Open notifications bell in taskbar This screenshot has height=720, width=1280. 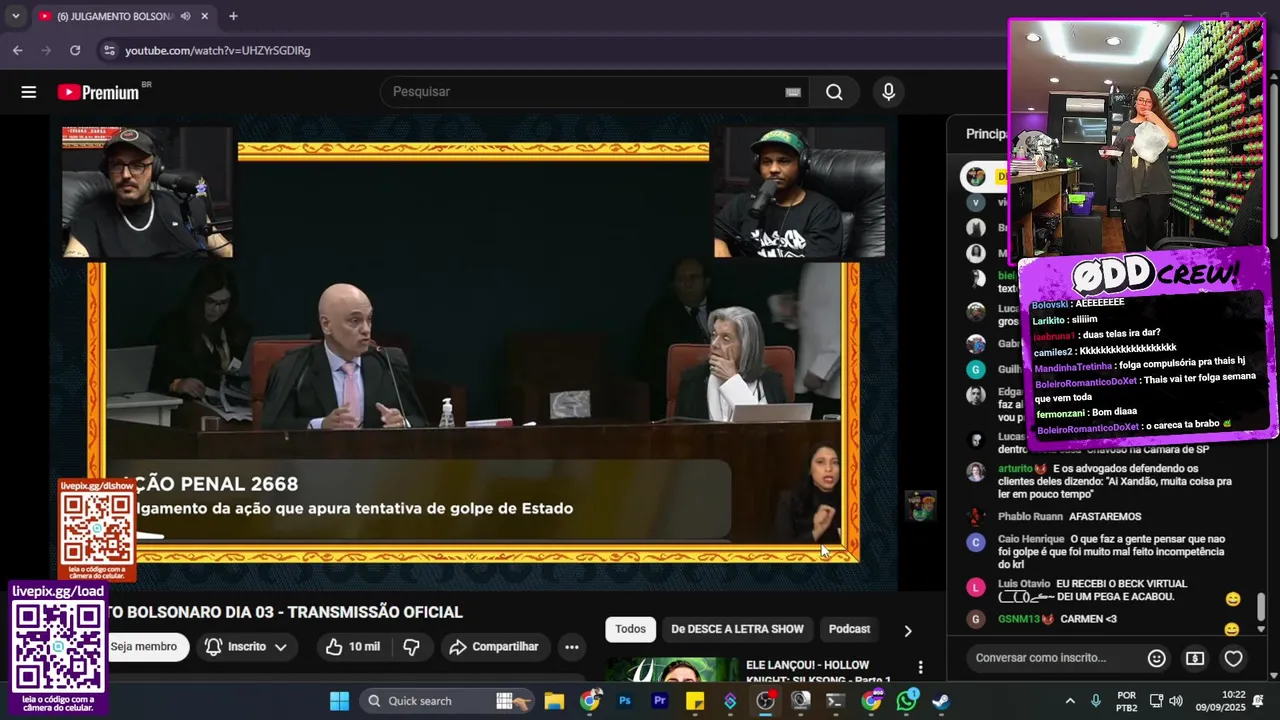coord(1259,701)
